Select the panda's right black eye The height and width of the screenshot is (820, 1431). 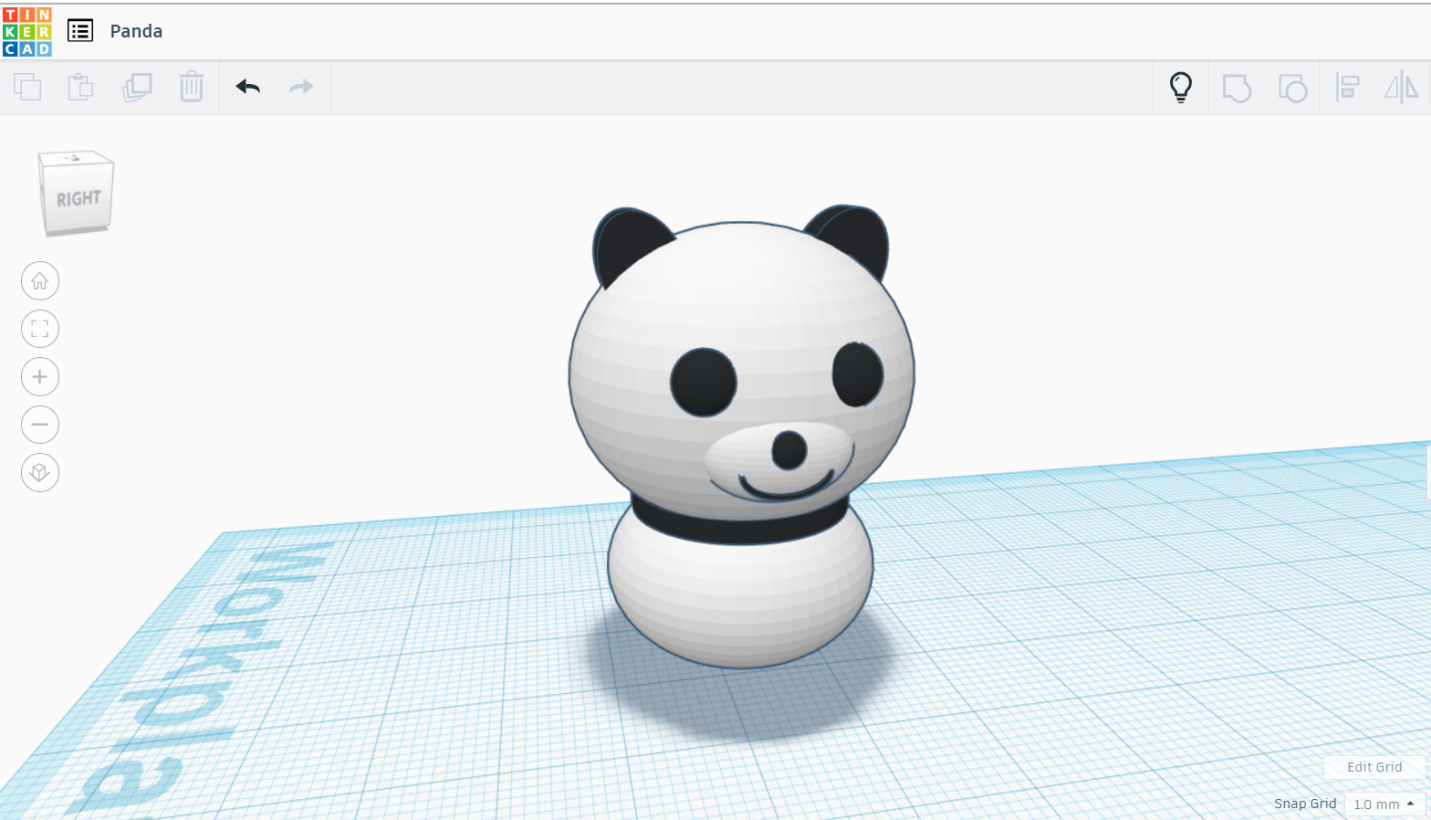[858, 375]
